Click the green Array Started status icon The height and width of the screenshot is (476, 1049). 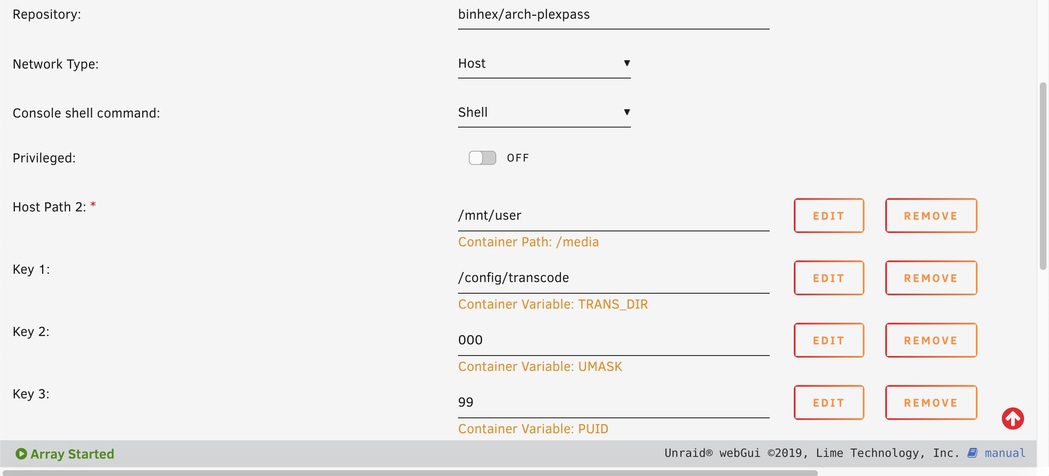point(21,454)
